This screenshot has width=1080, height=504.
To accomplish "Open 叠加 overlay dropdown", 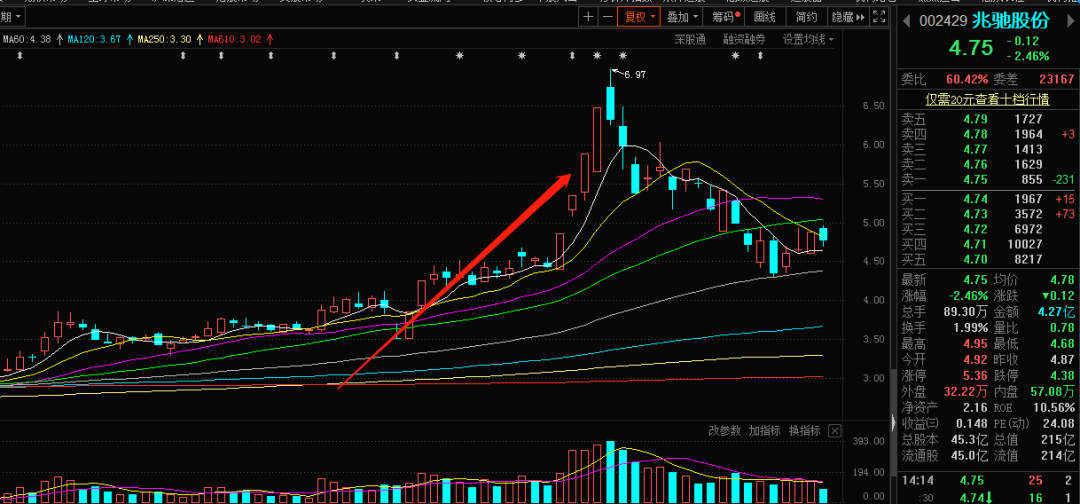I will click(x=683, y=17).
